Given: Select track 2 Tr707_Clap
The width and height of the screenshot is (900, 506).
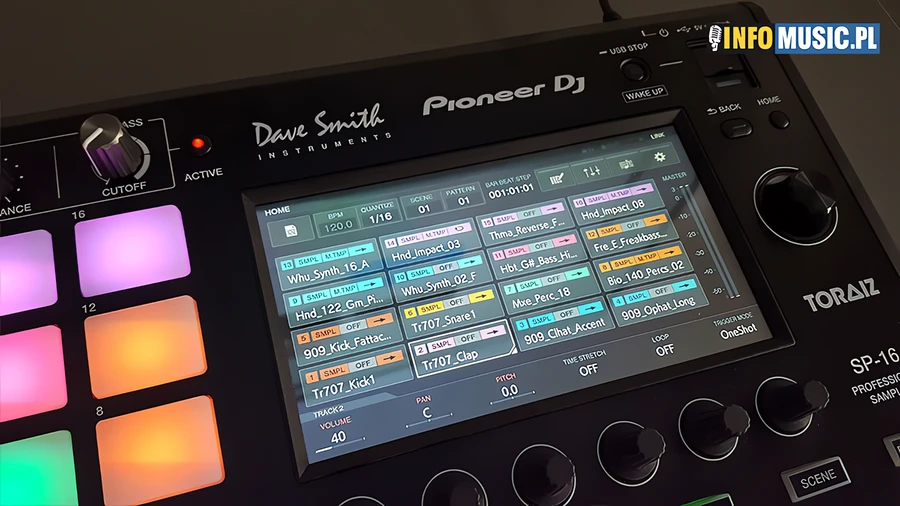Looking at the screenshot, I should click(x=462, y=348).
